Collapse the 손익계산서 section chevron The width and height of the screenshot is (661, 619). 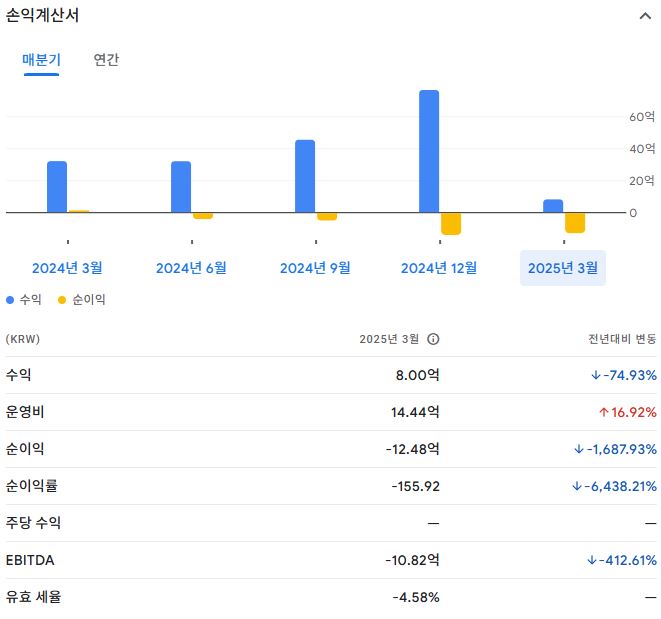(645, 16)
